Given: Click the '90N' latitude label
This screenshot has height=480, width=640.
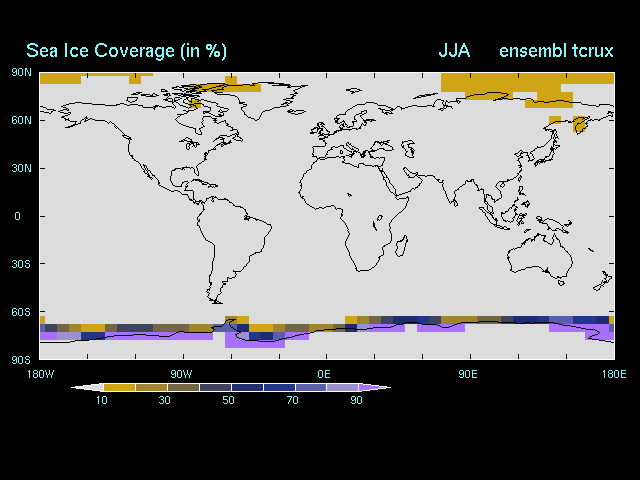Looking at the screenshot, I should click(21, 72).
